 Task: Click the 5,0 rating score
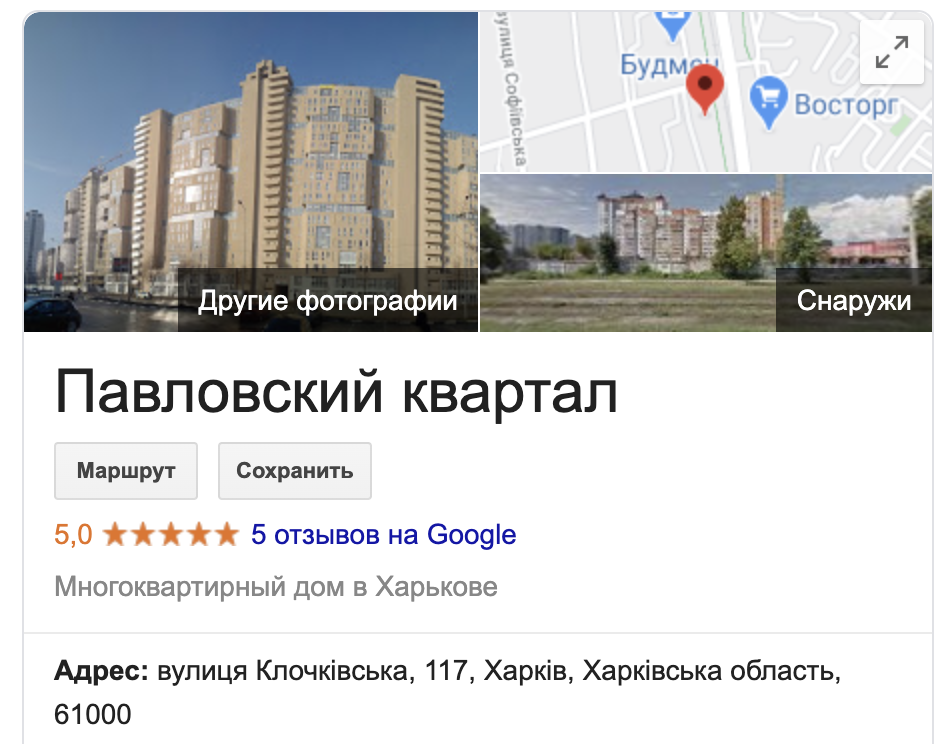pos(73,535)
